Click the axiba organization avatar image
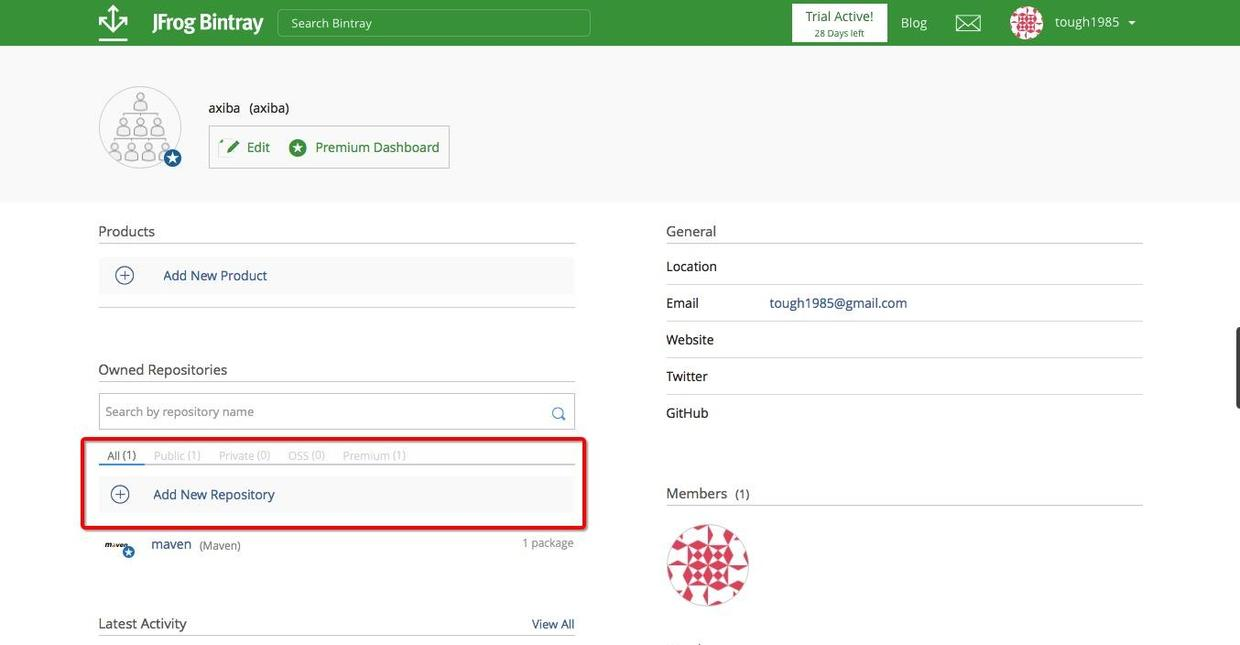 click(x=140, y=127)
